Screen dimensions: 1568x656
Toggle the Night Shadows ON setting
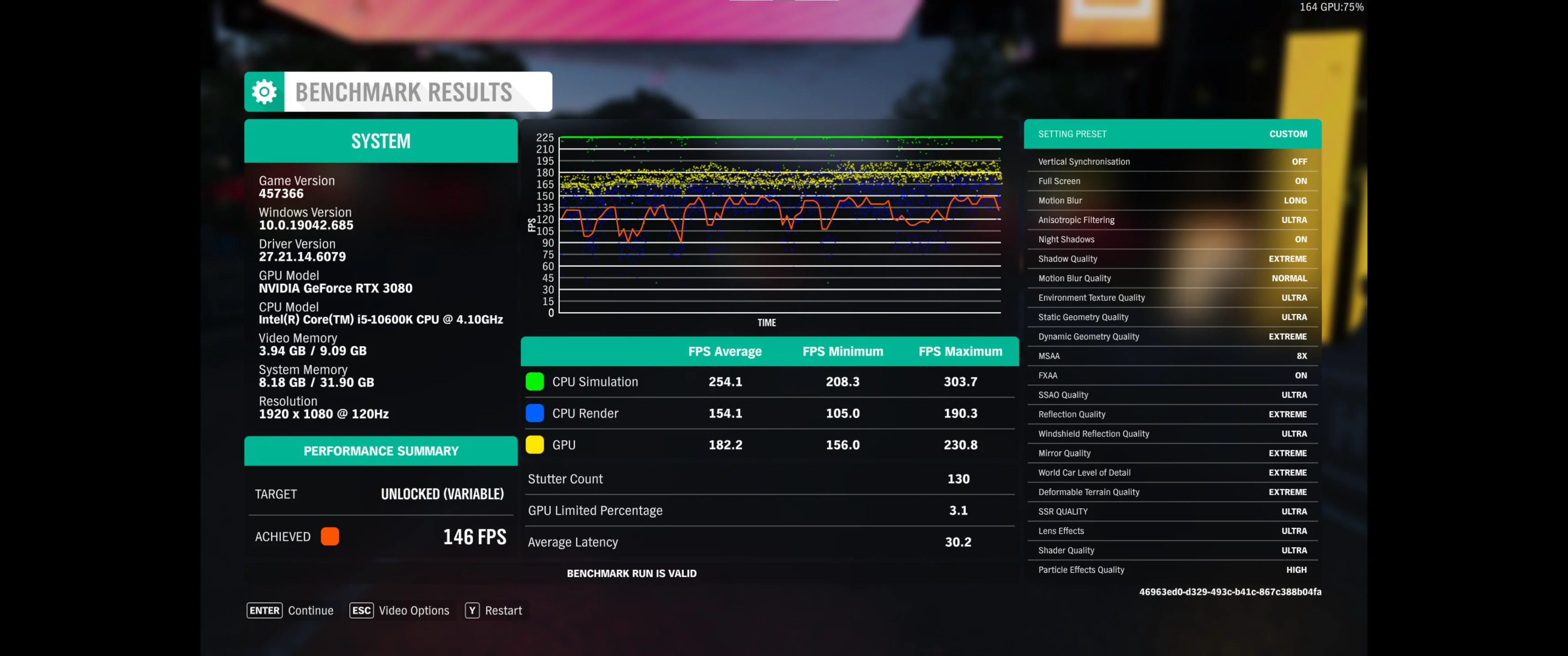click(1172, 239)
